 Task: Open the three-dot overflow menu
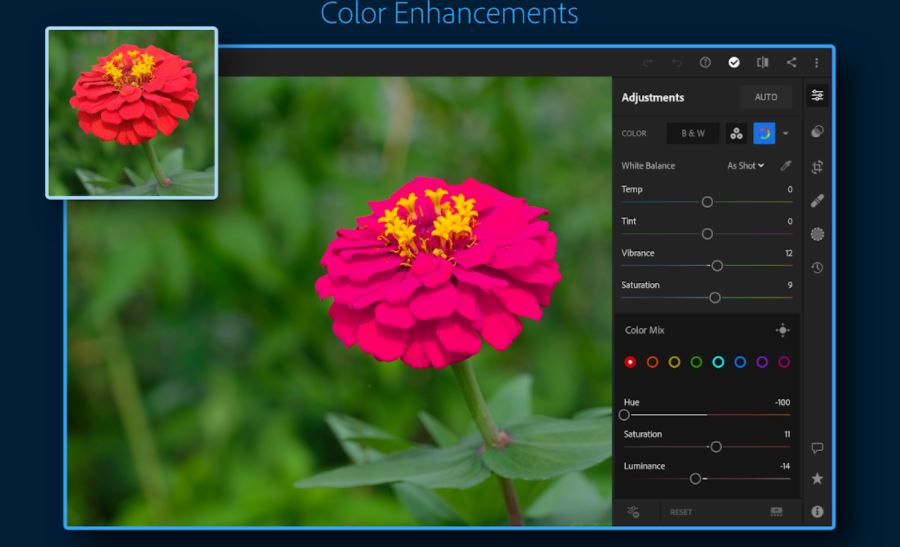pos(816,63)
